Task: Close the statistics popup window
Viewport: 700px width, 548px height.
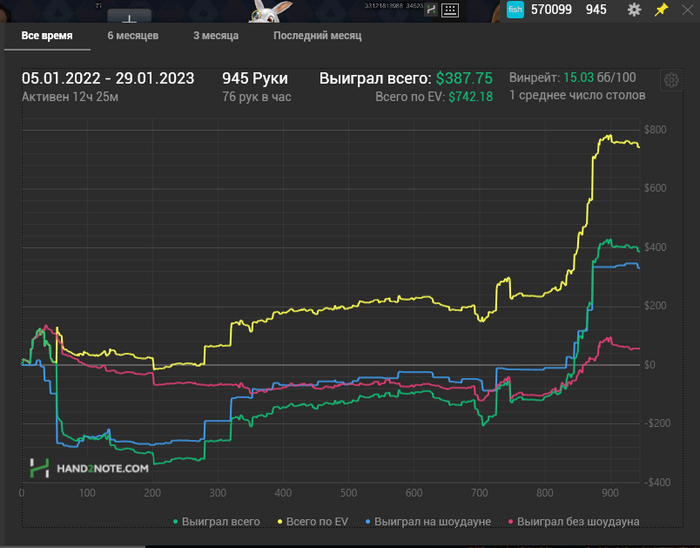Action: (688, 9)
